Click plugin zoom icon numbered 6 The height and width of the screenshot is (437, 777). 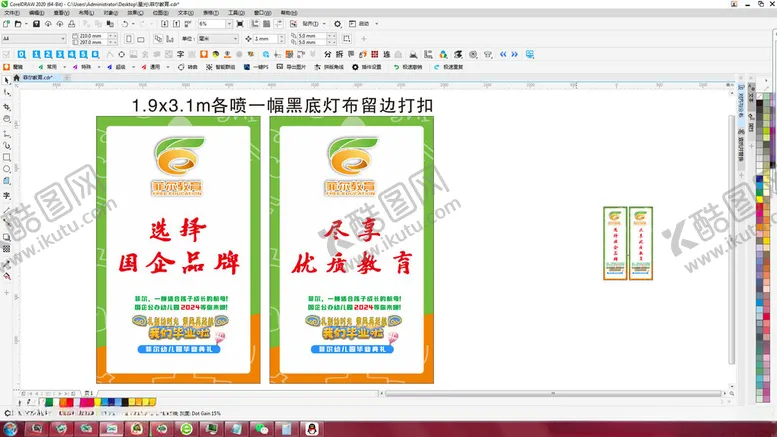click(95, 54)
